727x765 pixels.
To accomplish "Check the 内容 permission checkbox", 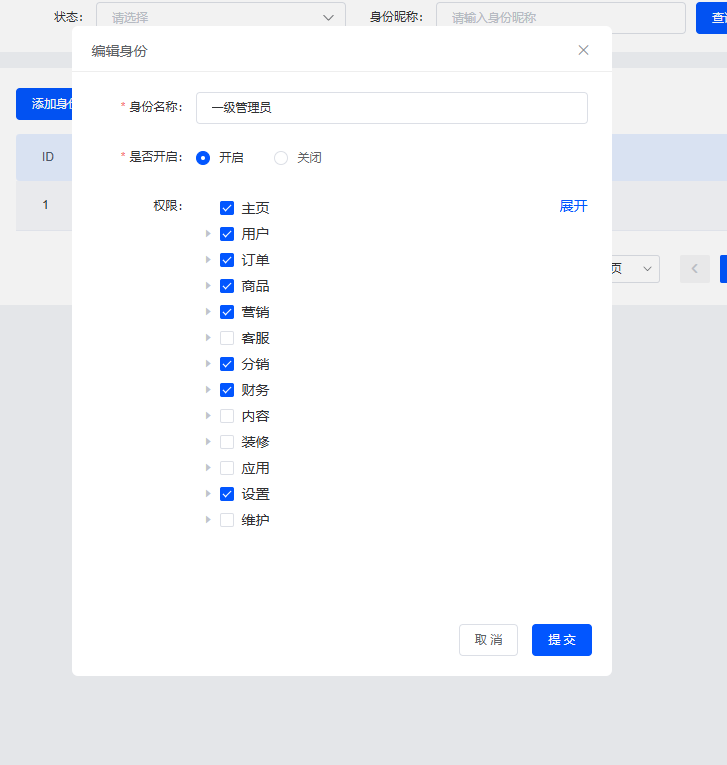I will [227, 416].
